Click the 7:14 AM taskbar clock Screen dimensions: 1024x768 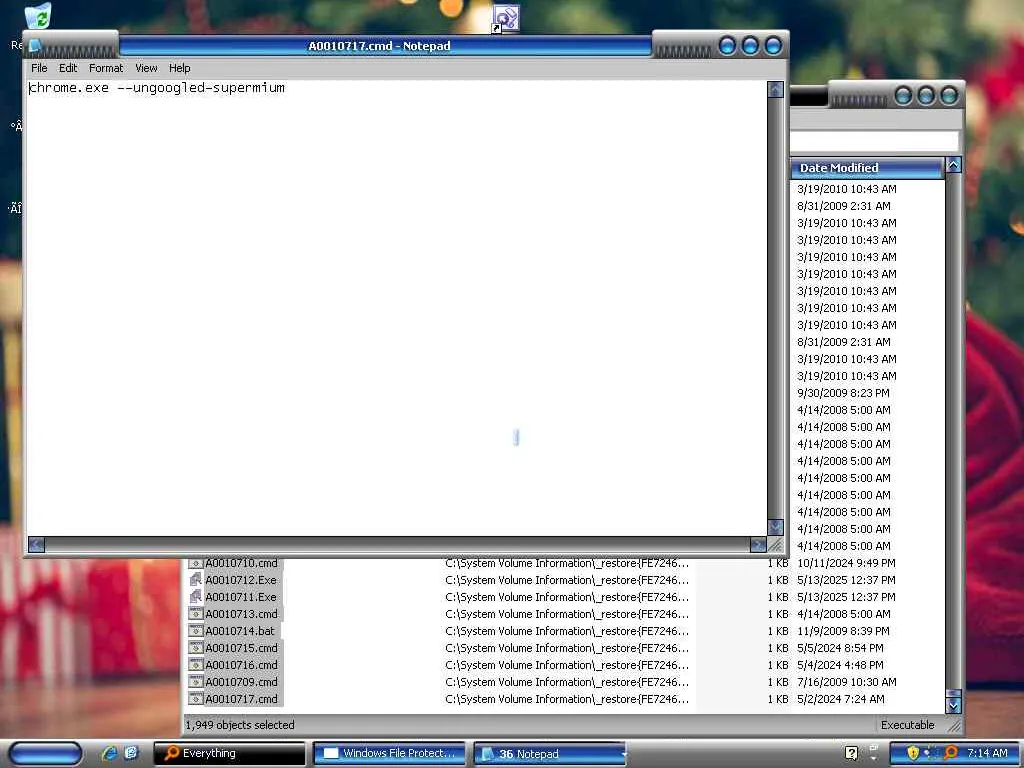987,753
